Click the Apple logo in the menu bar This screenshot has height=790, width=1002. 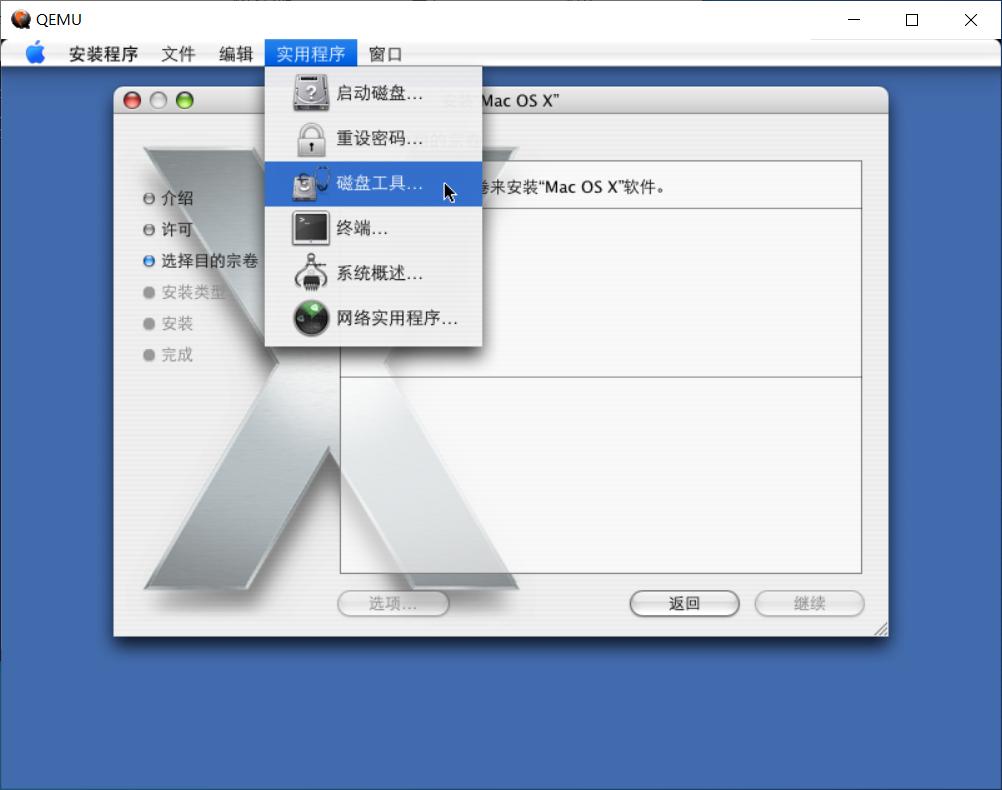[32, 53]
